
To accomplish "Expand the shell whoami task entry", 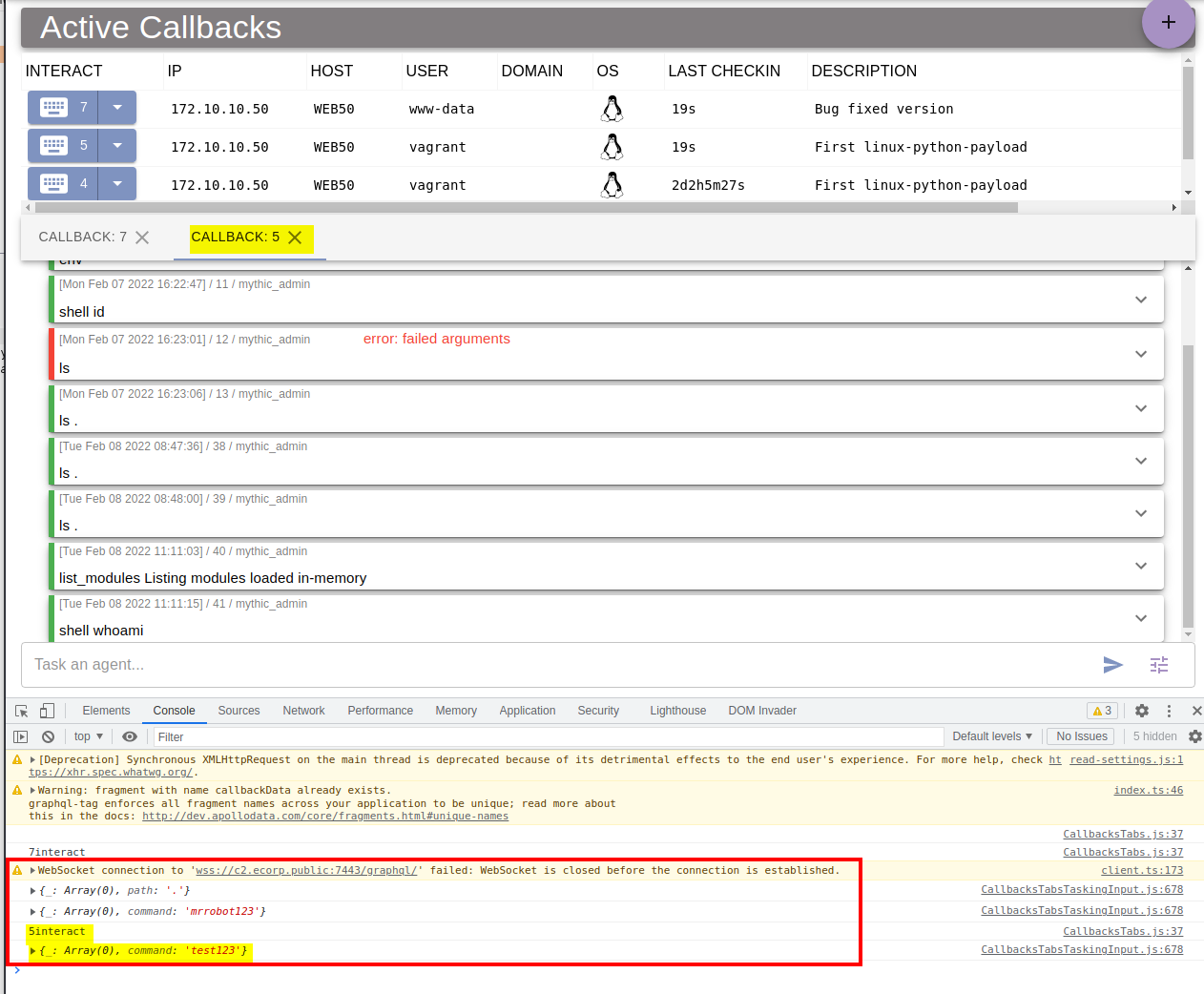I will coord(1141,618).
